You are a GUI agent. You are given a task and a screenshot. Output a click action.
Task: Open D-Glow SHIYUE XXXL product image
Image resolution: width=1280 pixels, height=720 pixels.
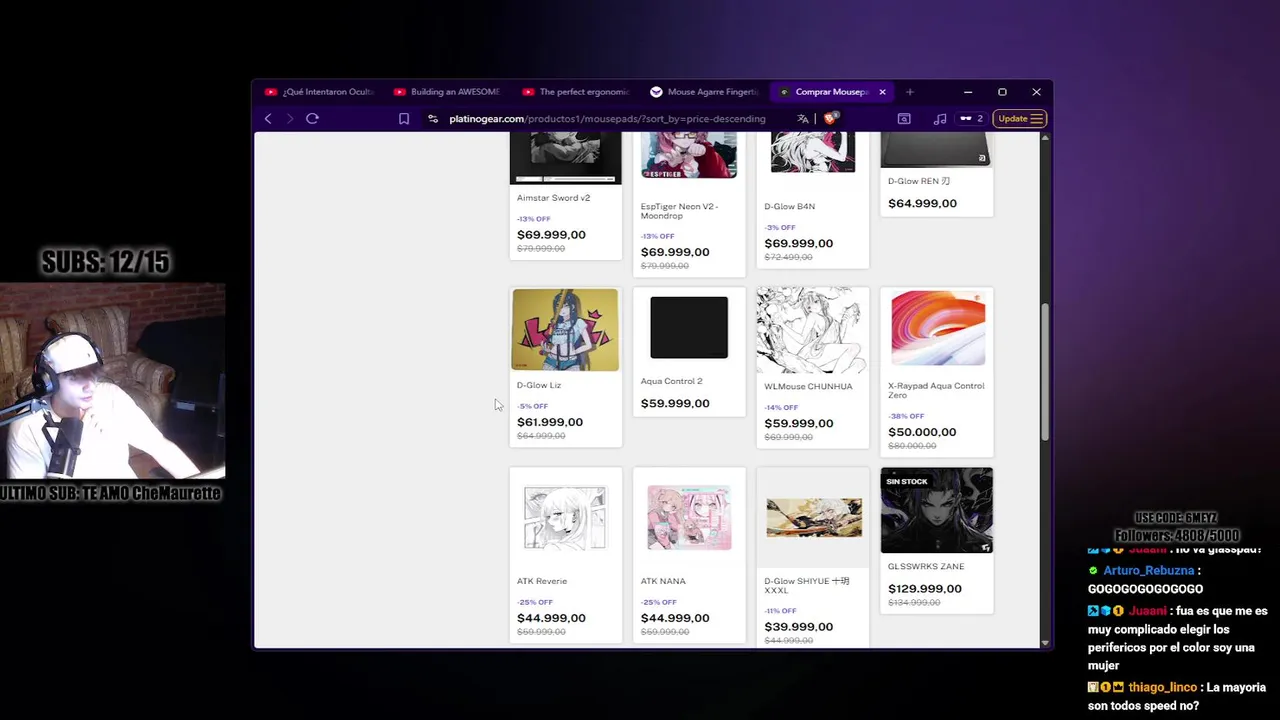tap(813, 518)
